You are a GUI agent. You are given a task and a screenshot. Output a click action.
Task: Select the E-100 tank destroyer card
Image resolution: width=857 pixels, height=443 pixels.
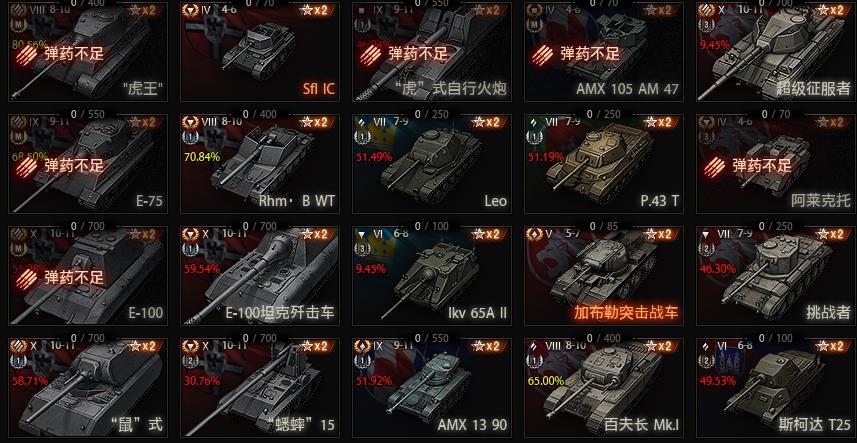[260, 276]
